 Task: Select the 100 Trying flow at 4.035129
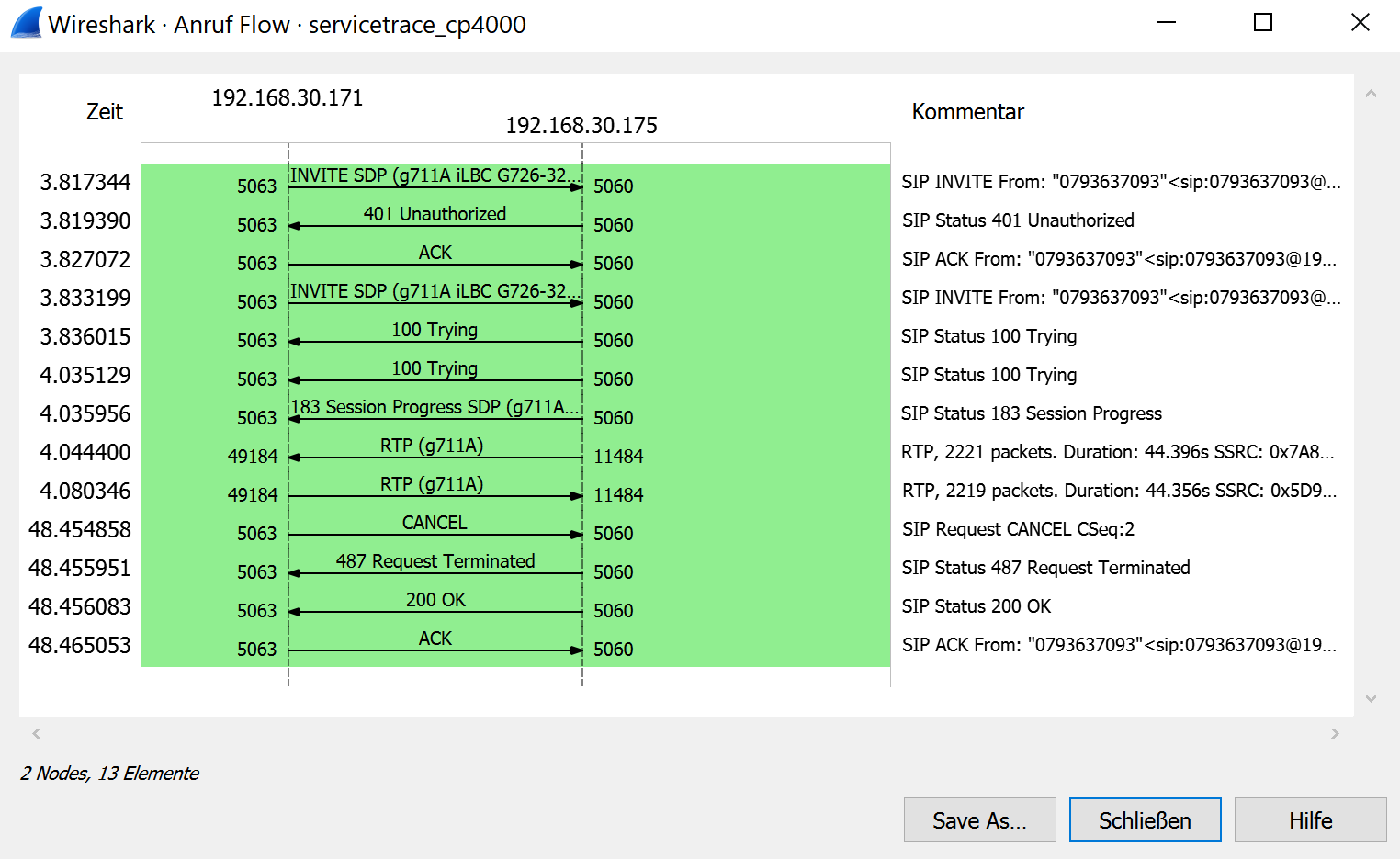pos(435,375)
